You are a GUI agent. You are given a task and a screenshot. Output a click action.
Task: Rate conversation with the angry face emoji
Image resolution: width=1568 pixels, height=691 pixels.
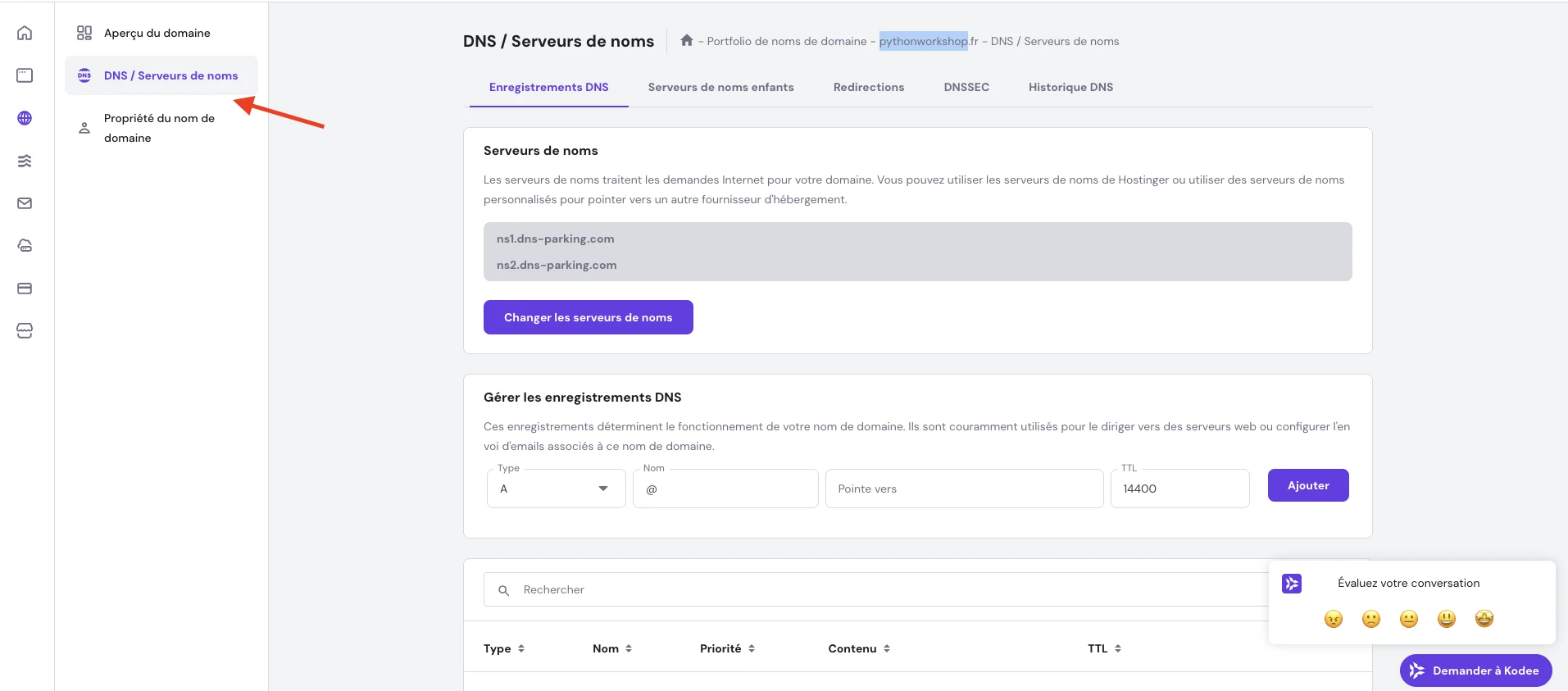tap(1334, 619)
